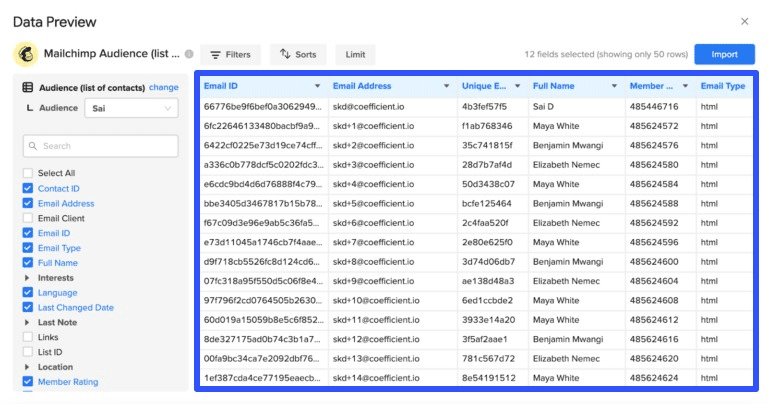Tick the Select All checkbox
The width and height of the screenshot is (768, 404).
(28, 173)
